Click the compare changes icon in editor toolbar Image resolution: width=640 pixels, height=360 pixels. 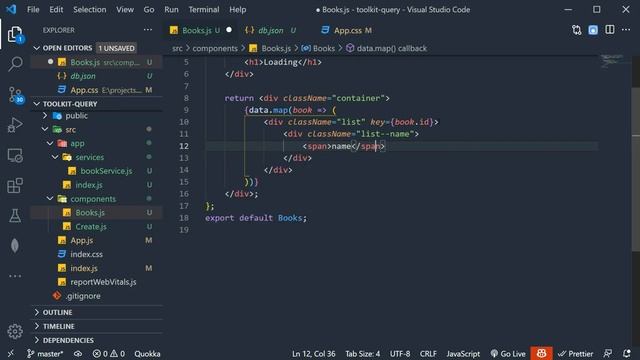point(576,30)
